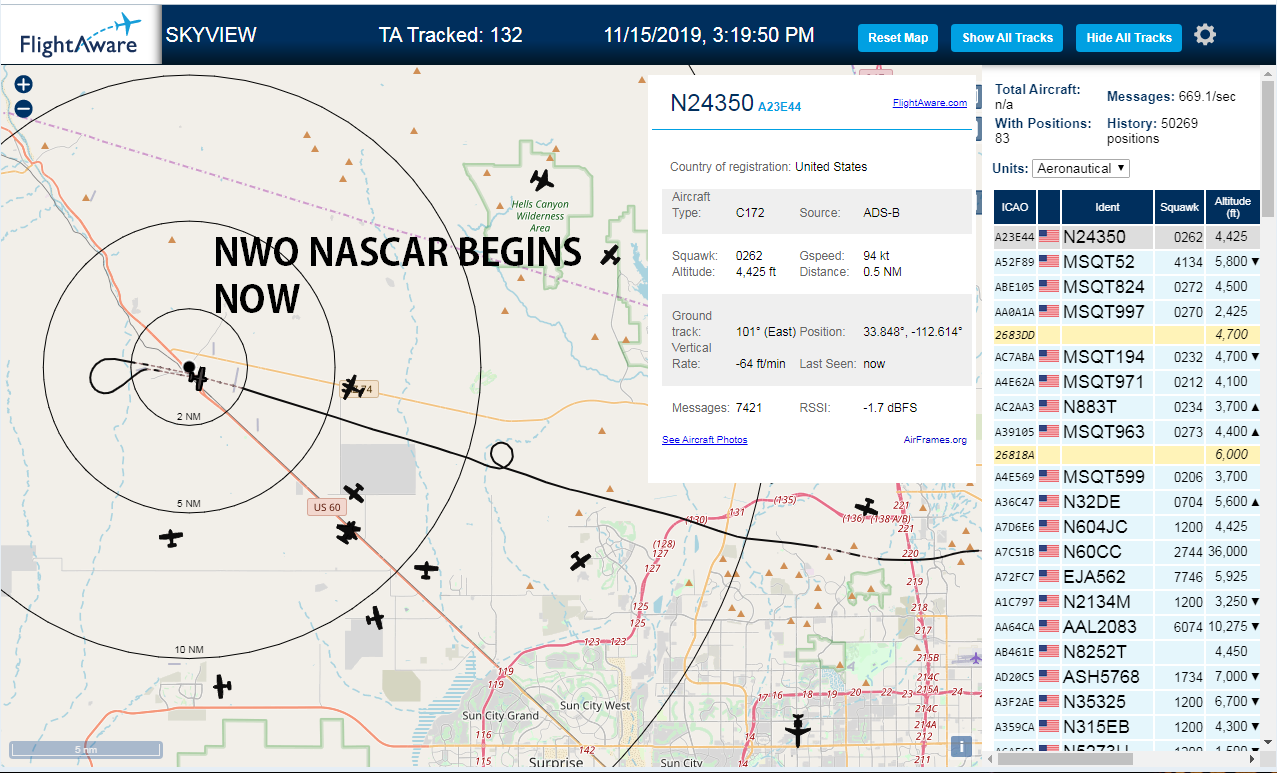Zoom out the map with minus button
The width and height of the screenshot is (1277, 773).
[x=24, y=109]
